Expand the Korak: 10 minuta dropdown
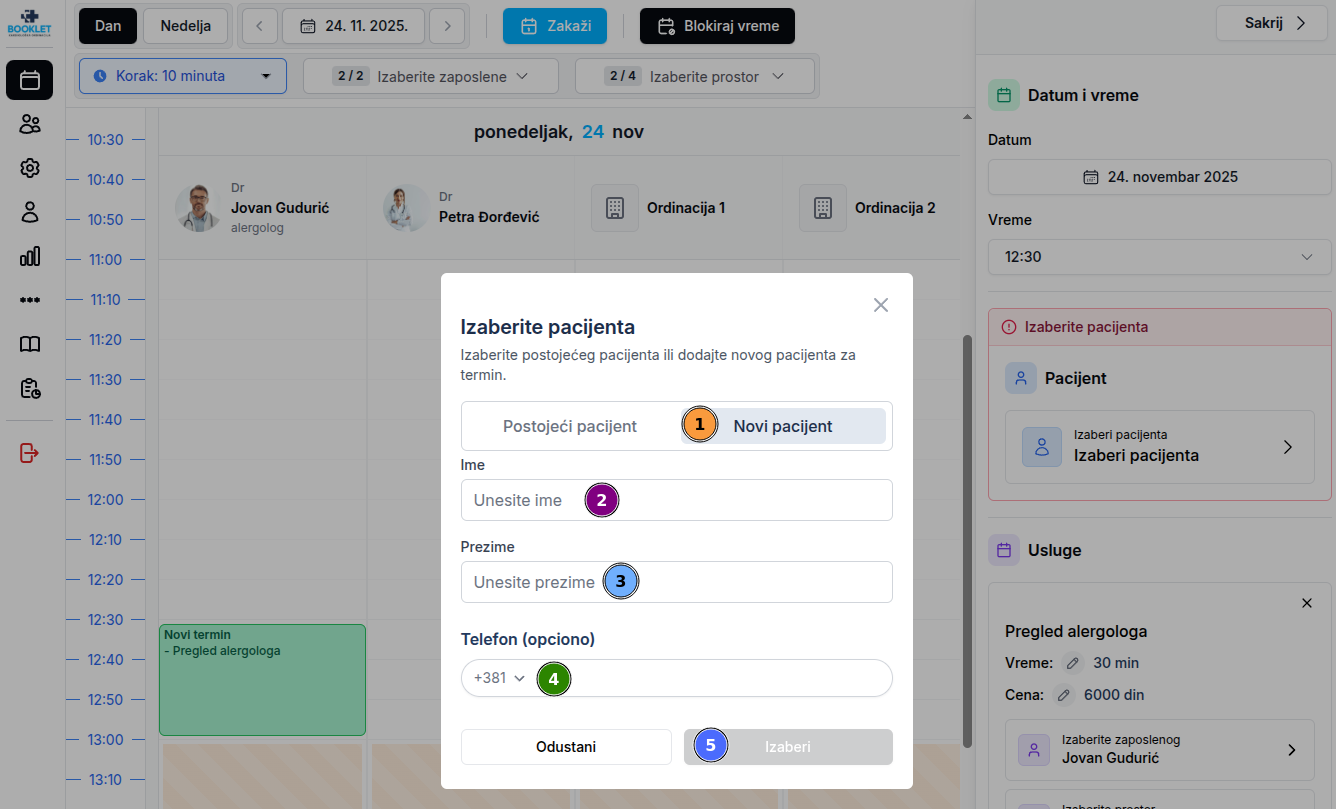The image size is (1336, 809). [182, 76]
